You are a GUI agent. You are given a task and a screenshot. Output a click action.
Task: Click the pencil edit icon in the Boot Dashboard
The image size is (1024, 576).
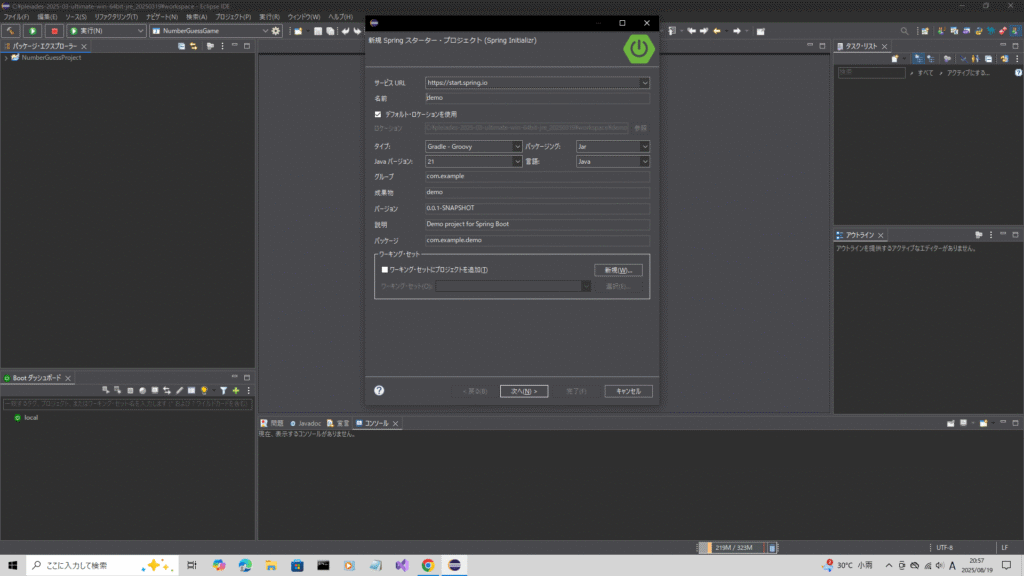(180, 391)
